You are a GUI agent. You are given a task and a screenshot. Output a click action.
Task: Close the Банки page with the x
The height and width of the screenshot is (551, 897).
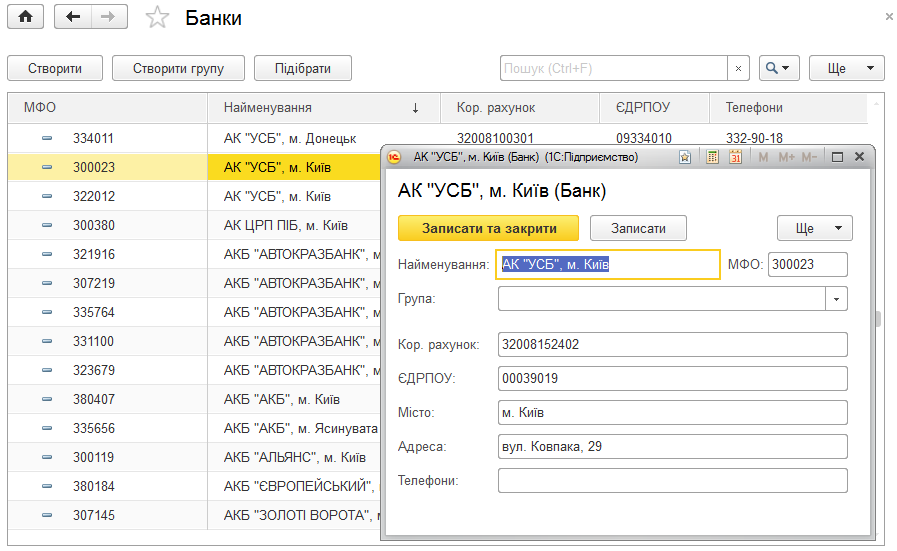click(x=889, y=17)
